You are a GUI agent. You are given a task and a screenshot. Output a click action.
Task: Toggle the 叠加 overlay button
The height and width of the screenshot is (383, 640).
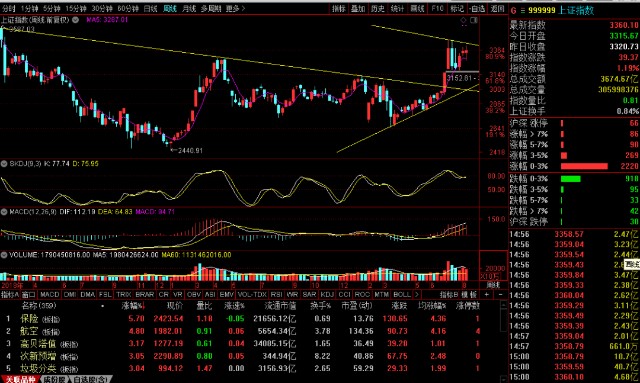coord(358,8)
